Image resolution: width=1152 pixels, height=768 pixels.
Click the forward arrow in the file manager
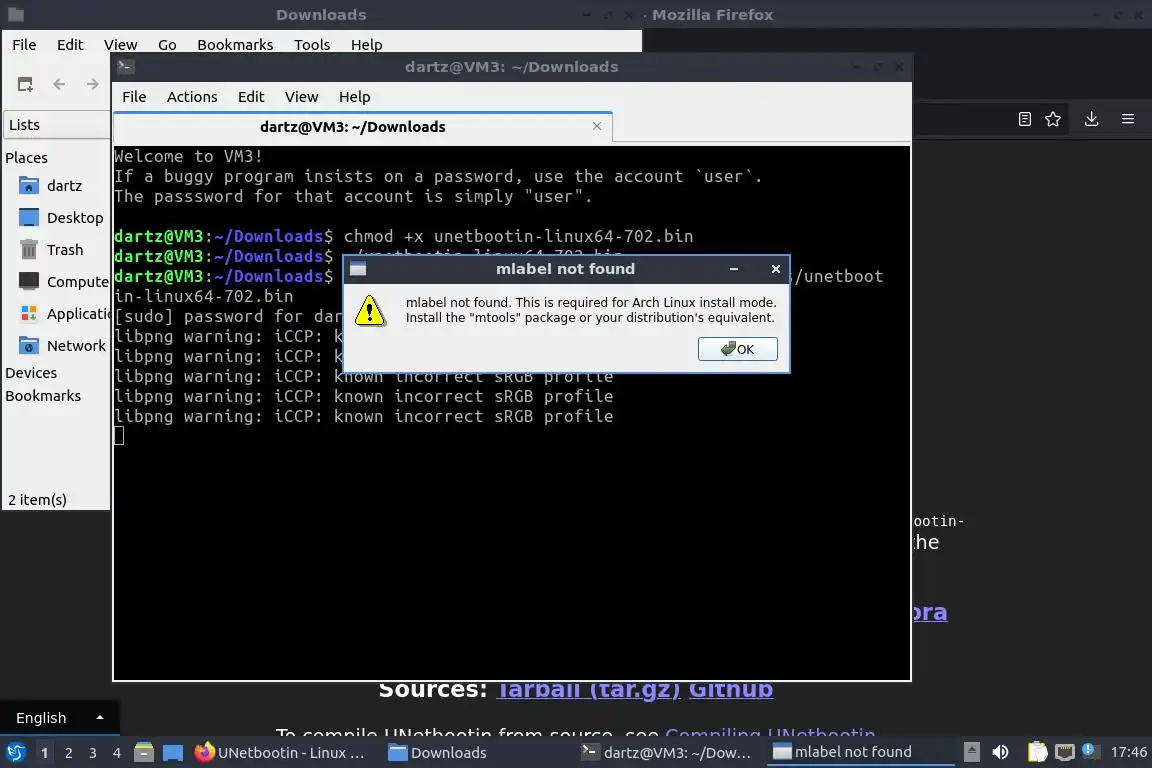pyautogui.click(x=92, y=85)
